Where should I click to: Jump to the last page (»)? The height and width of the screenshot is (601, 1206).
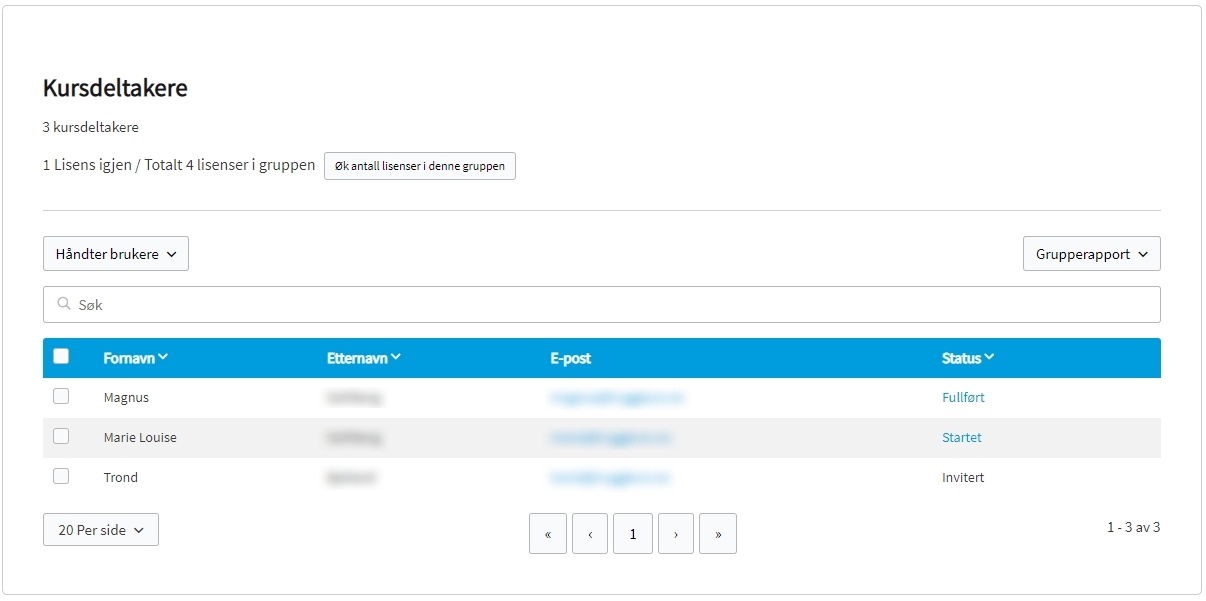tap(718, 534)
